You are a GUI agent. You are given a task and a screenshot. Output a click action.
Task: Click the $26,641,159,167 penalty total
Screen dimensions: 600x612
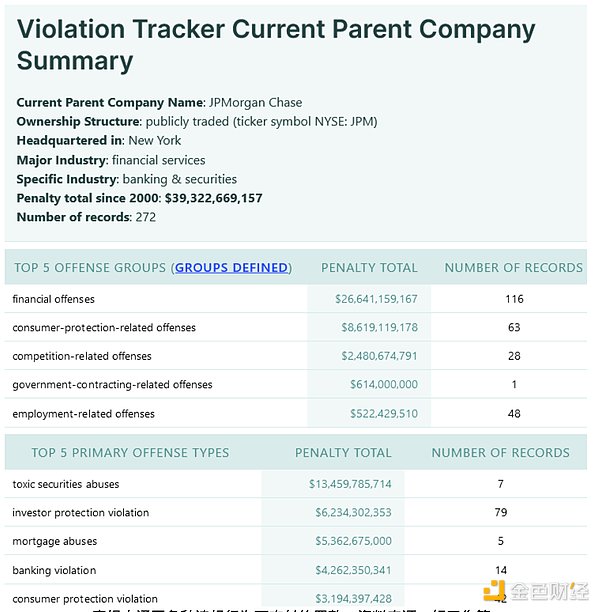click(376, 299)
